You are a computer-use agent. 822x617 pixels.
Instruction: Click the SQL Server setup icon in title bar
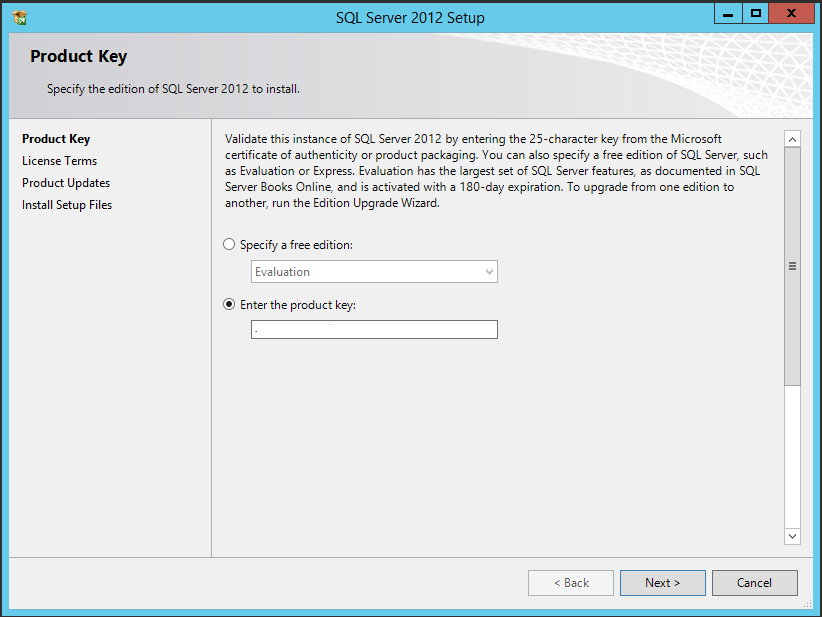point(18,17)
